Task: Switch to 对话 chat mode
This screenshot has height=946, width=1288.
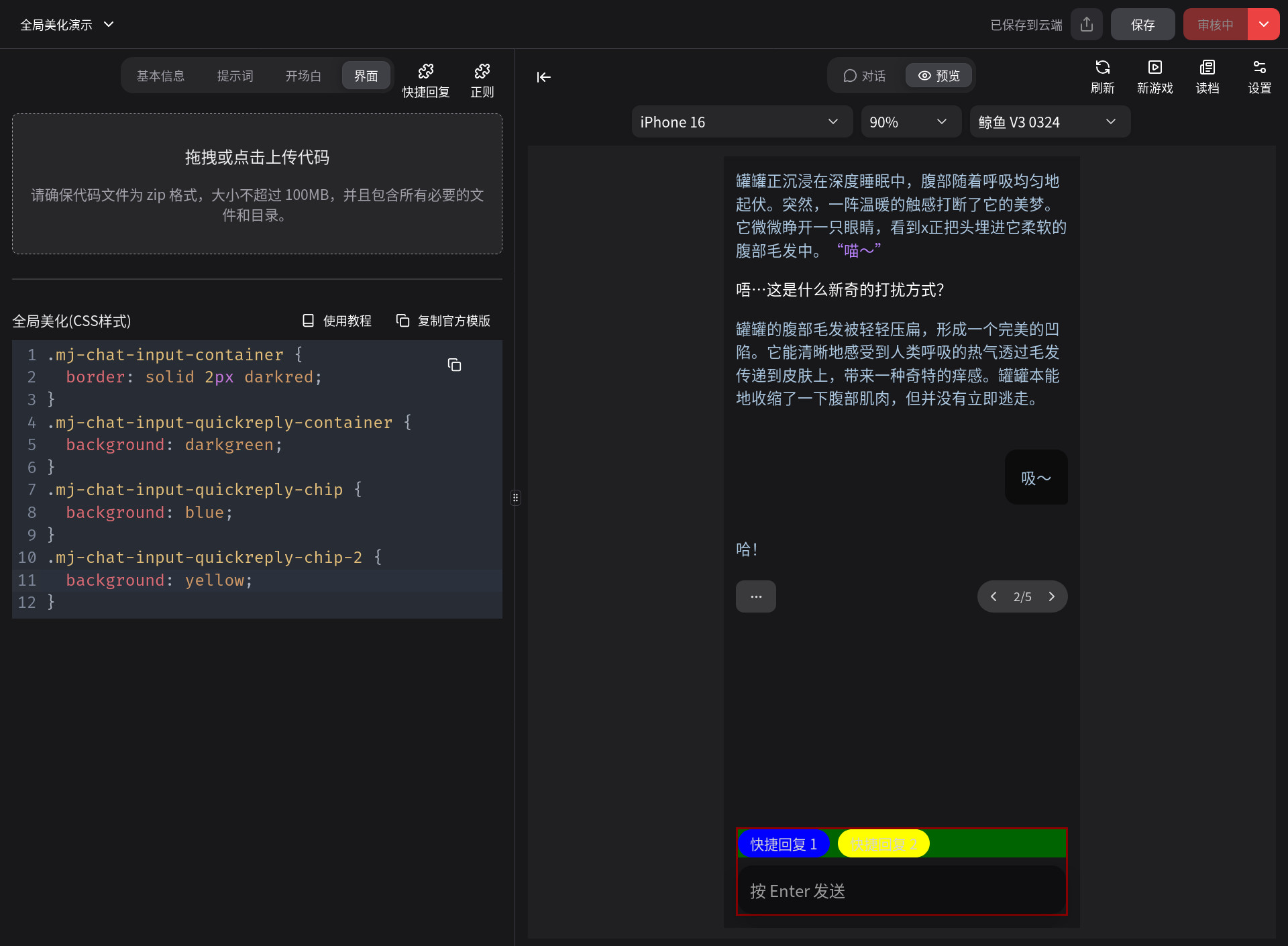Action: point(865,76)
